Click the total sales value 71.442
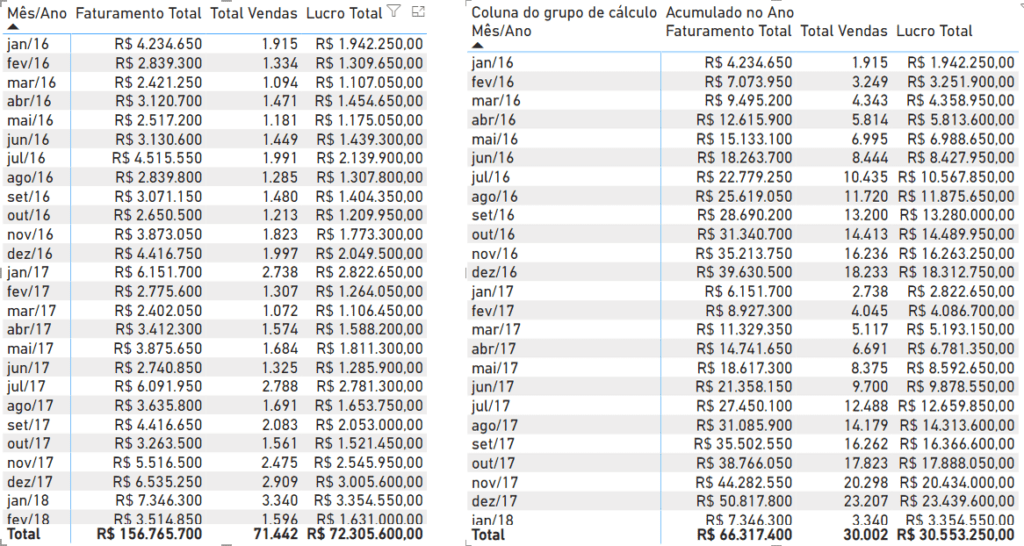The width and height of the screenshot is (1024, 546). [276, 534]
